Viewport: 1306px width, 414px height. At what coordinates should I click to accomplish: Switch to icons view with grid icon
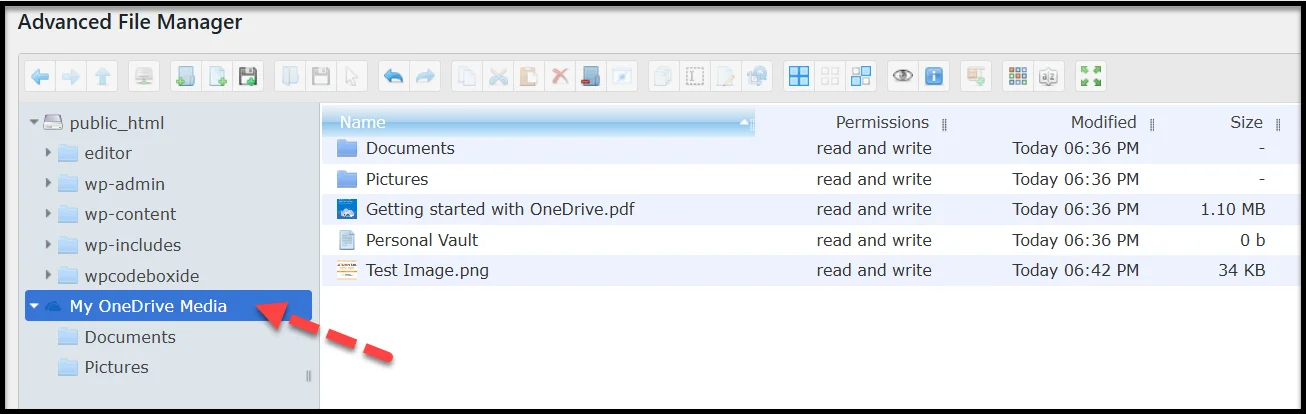coord(1018,76)
